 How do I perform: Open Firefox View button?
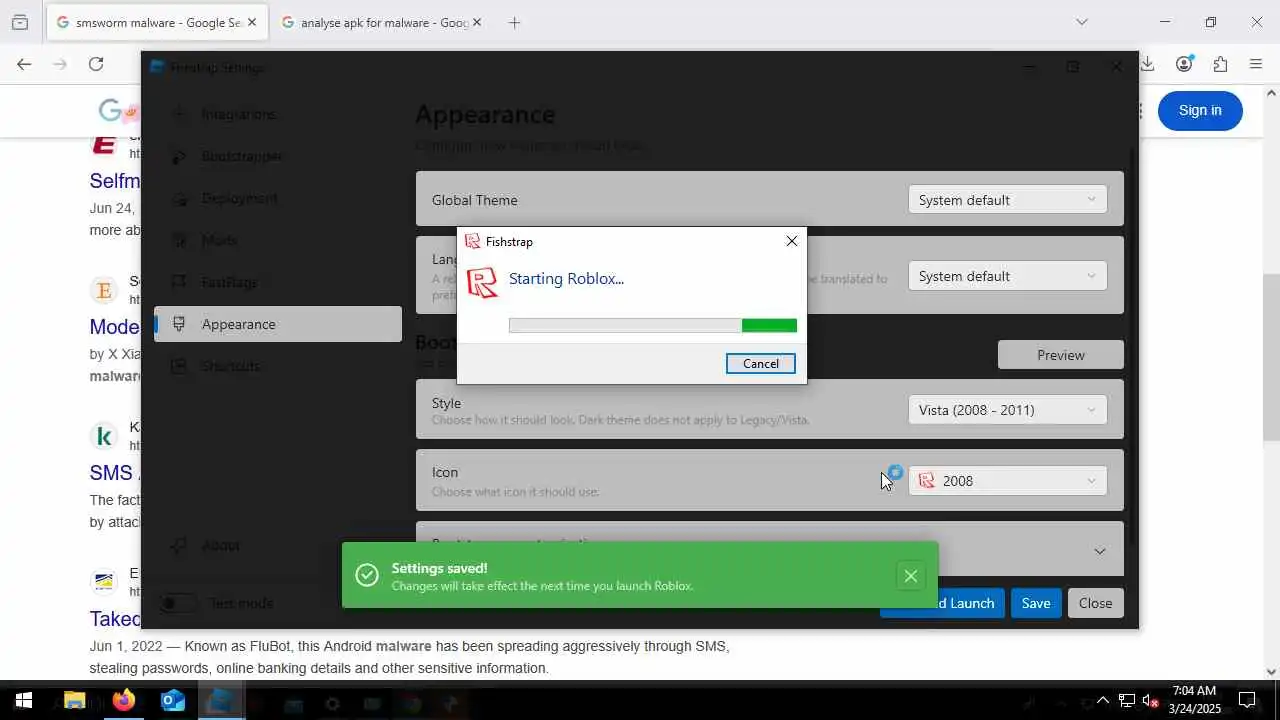coord(19,22)
